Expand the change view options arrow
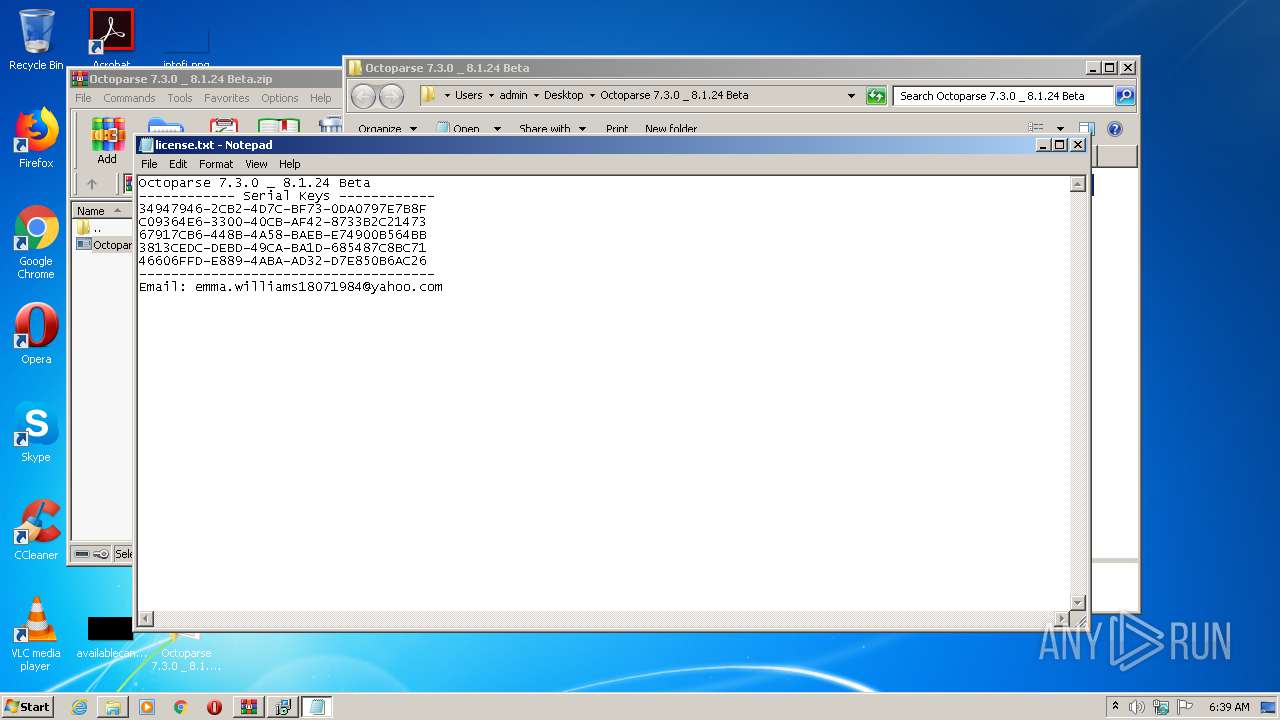The width and height of the screenshot is (1280, 720). click(1060, 129)
